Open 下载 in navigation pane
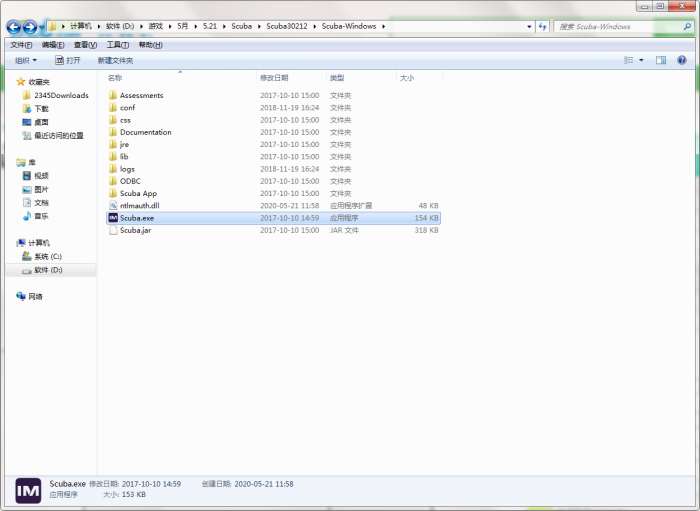700x511 pixels. (x=42, y=108)
